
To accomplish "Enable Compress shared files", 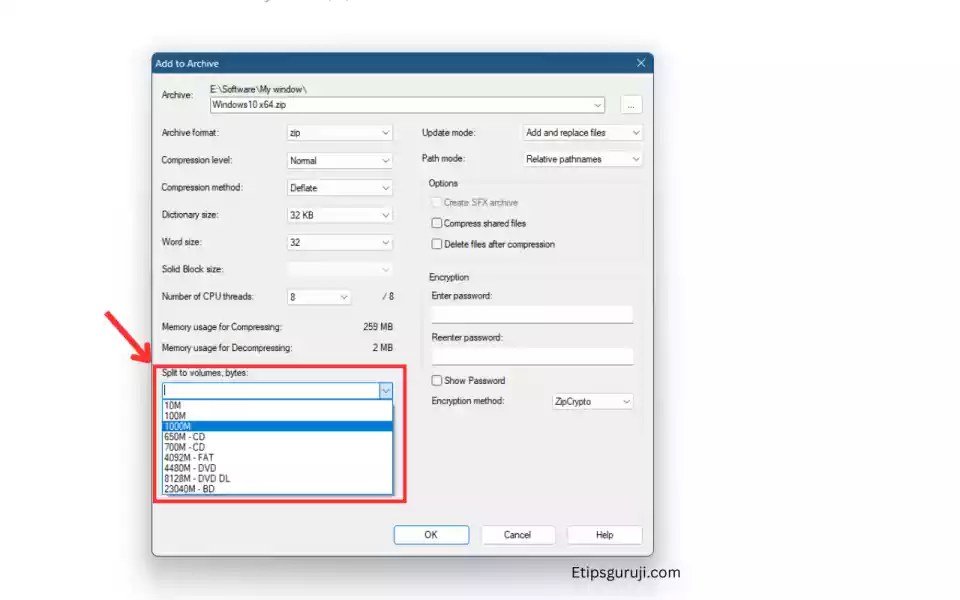I will [437, 223].
